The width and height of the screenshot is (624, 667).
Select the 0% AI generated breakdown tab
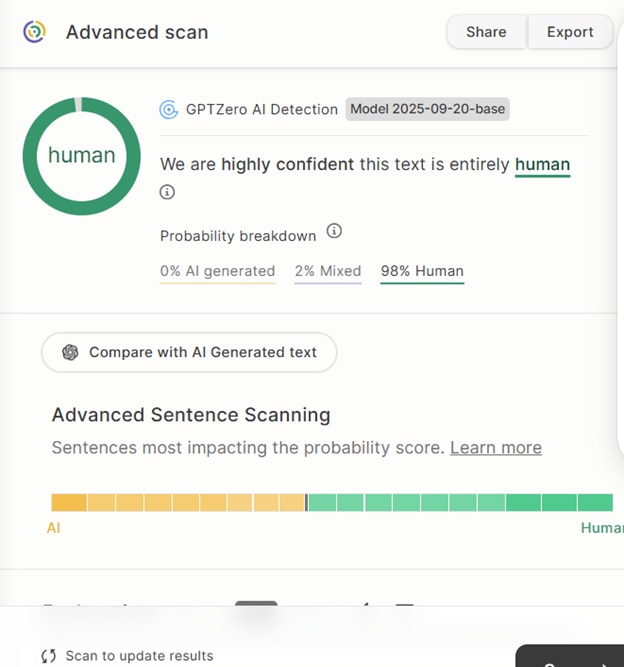pos(217,271)
